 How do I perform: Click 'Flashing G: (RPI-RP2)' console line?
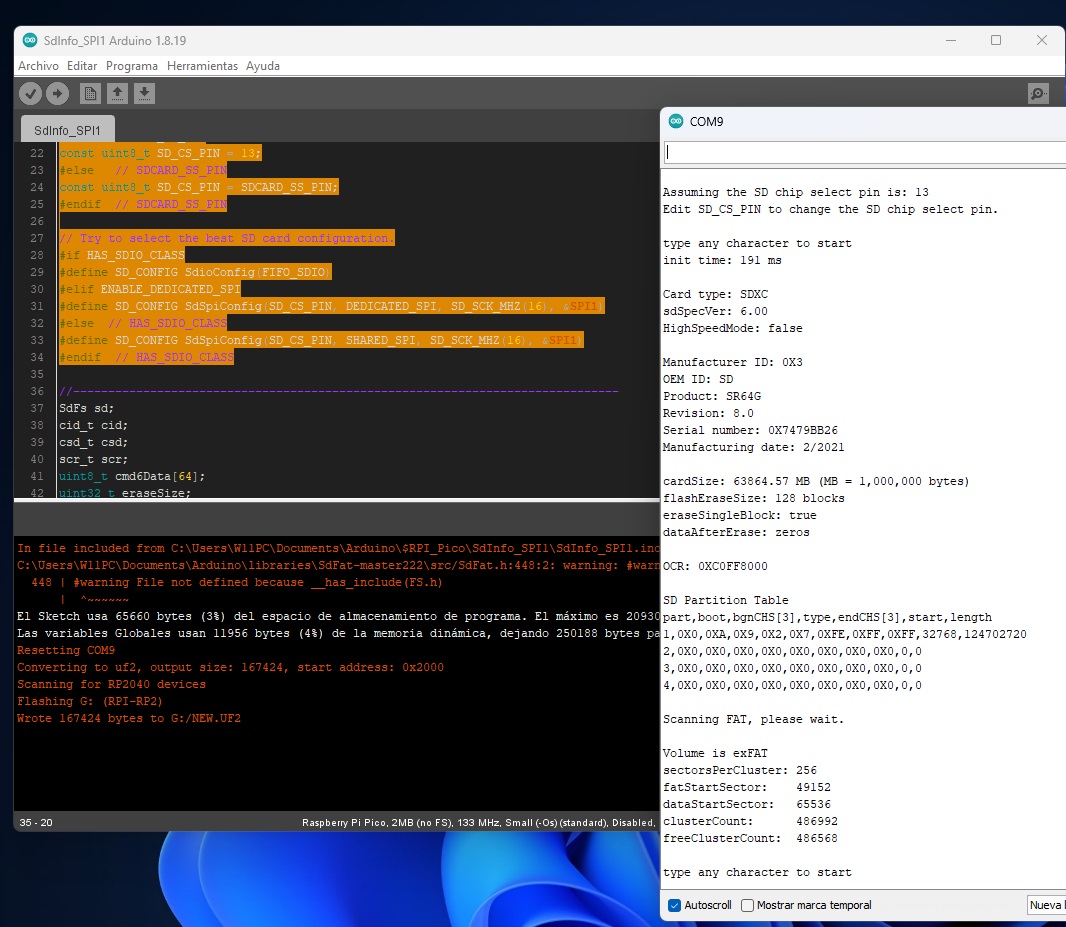click(90, 701)
